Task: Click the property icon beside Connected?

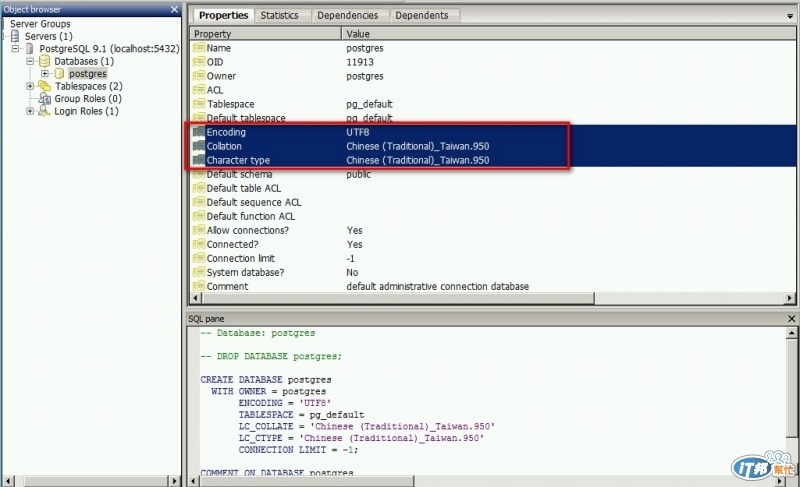Action: (x=198, y=244)
